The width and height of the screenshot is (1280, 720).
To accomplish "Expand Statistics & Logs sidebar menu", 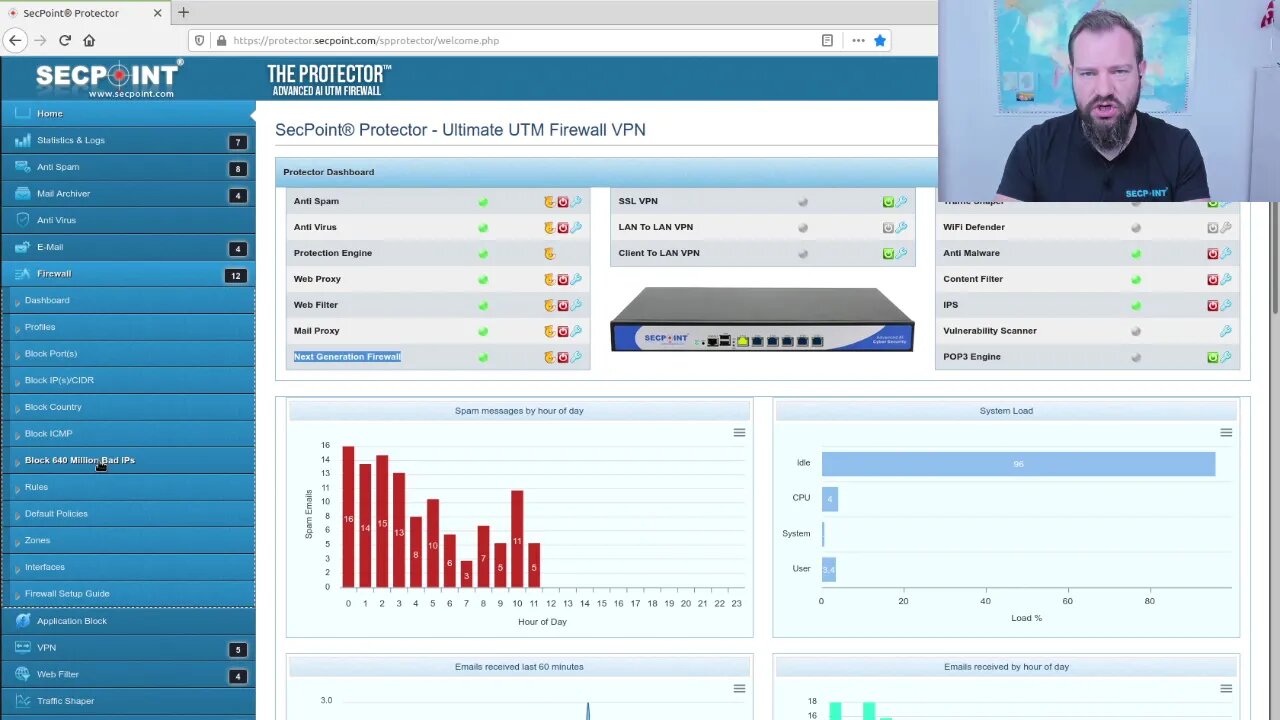I will tap(128, 140).
